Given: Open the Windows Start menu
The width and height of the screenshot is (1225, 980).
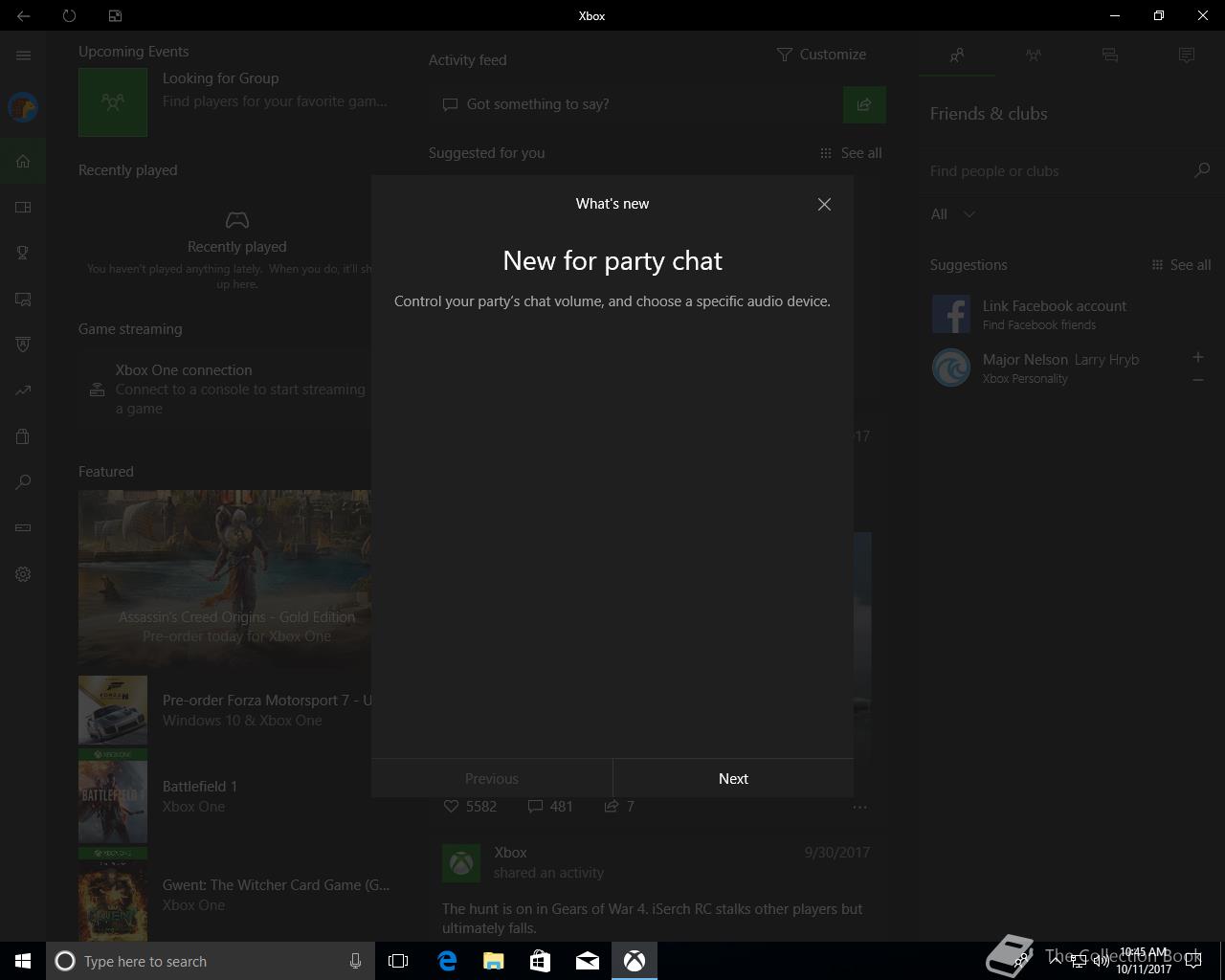Looking at the screenshot, I should coord(23,961).
